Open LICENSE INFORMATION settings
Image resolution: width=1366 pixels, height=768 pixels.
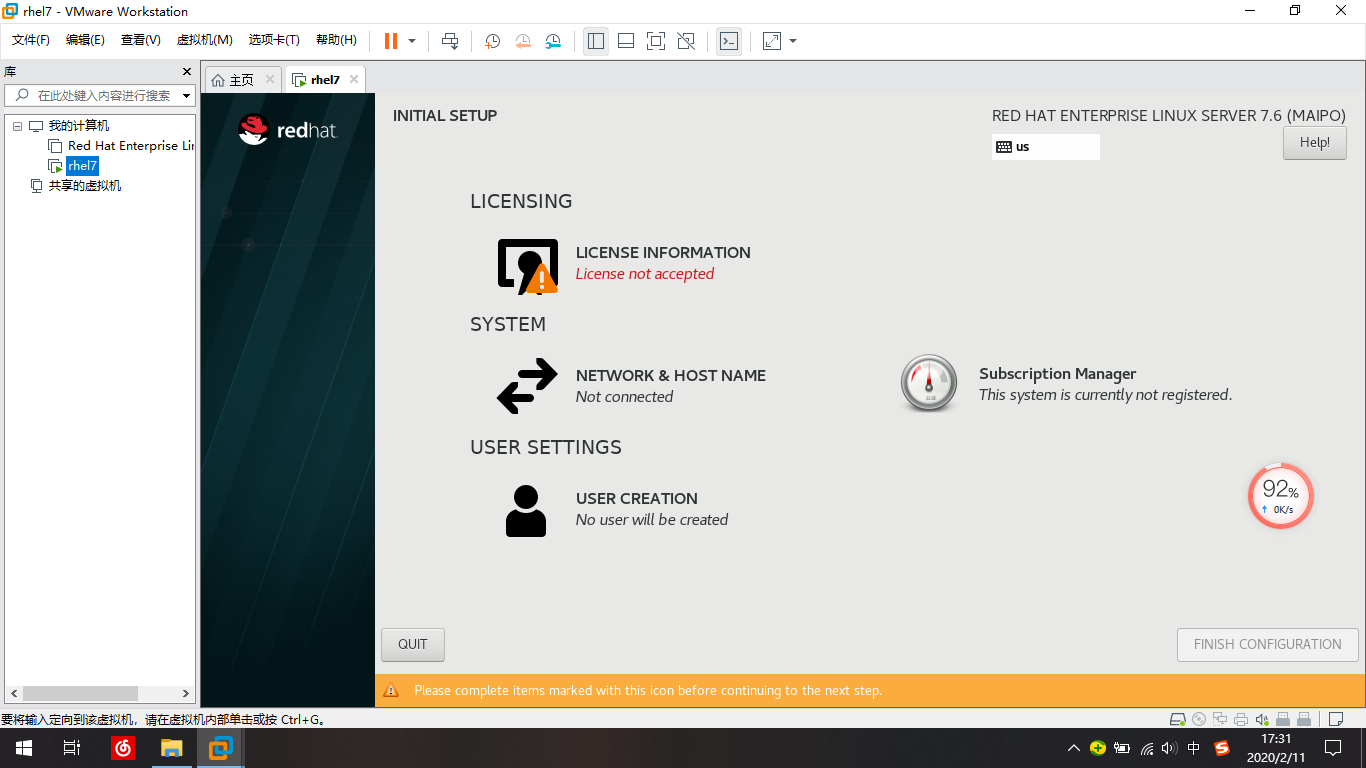click(x=663, y=253)
